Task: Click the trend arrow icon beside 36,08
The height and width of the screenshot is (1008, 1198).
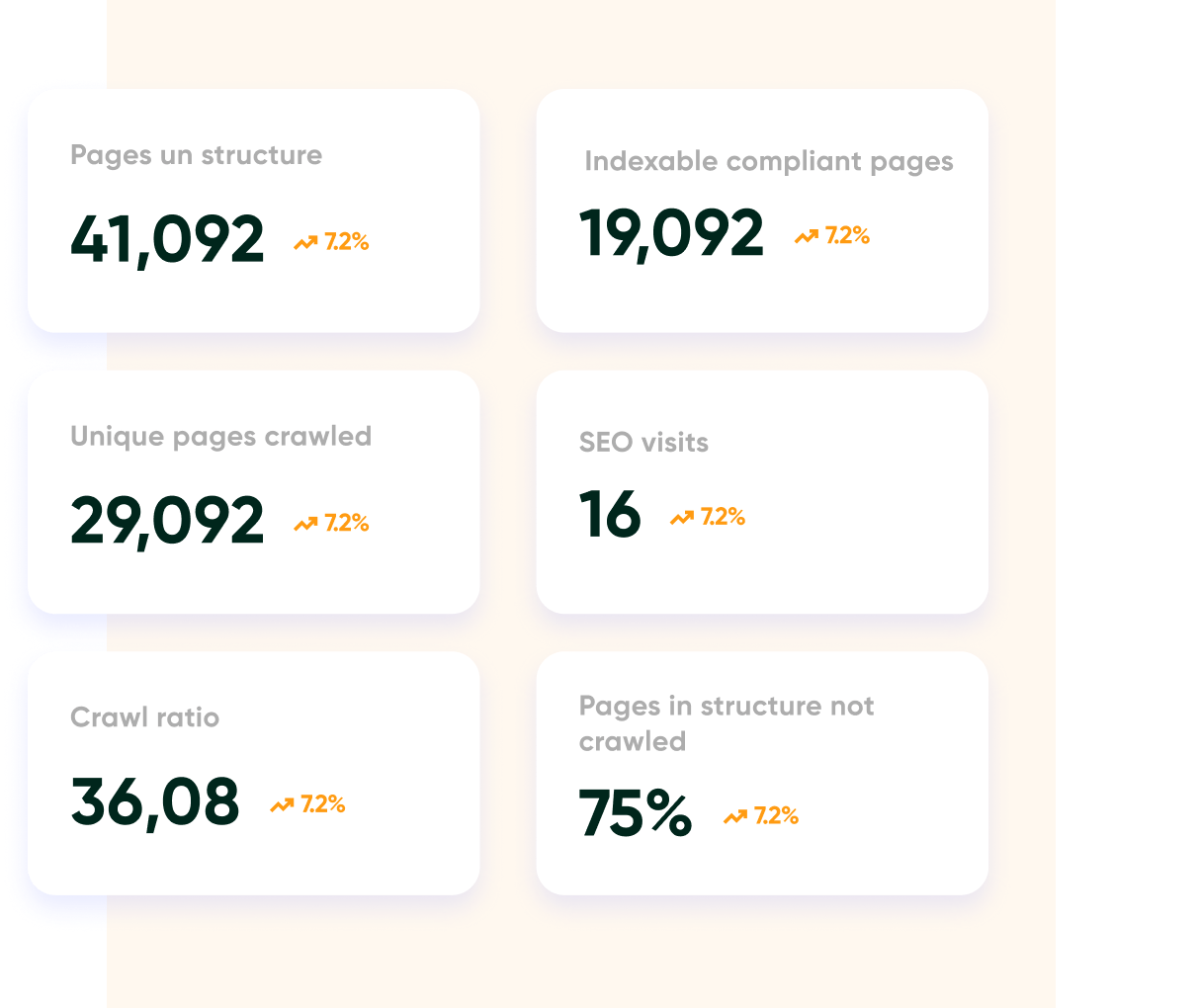Action: pos(282,805)
